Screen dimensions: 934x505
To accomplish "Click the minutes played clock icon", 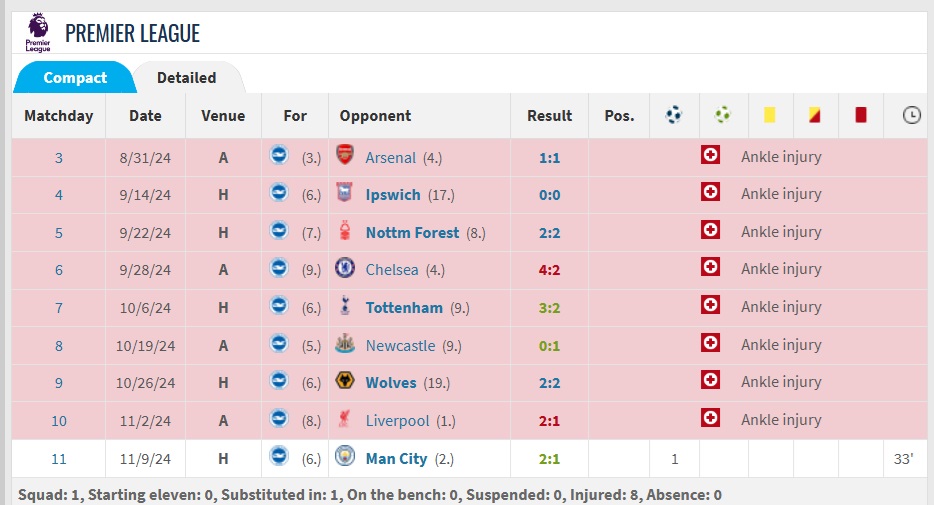I will [x=911, y=115].
